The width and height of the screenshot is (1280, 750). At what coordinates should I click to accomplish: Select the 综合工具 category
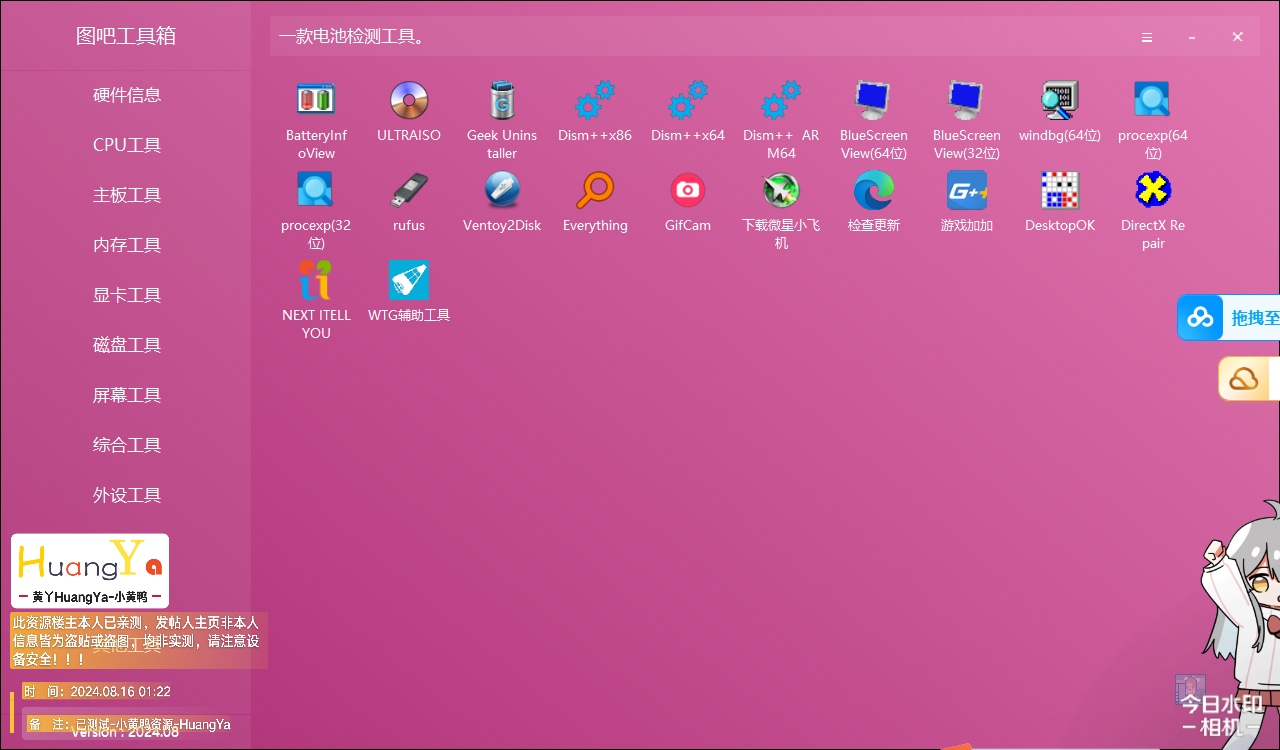pyautogui.click(x=127, y=445)
